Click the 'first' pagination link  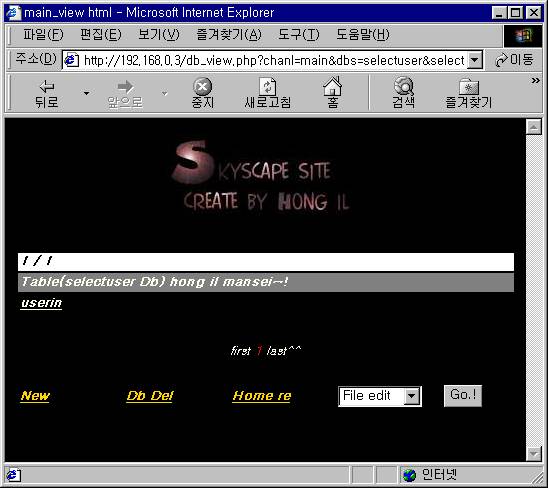240,350
